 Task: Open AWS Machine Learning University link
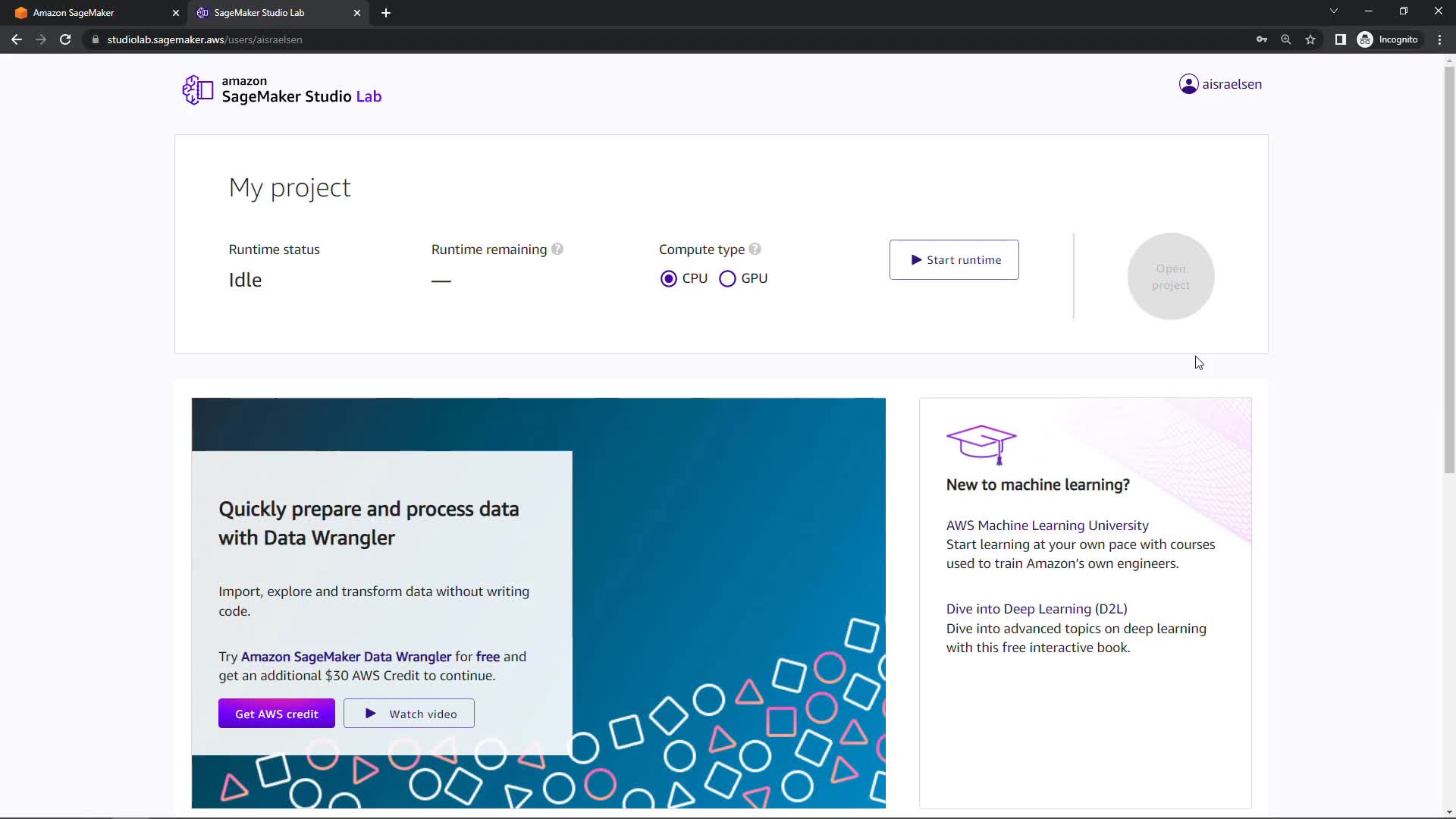coord(1046,526)
